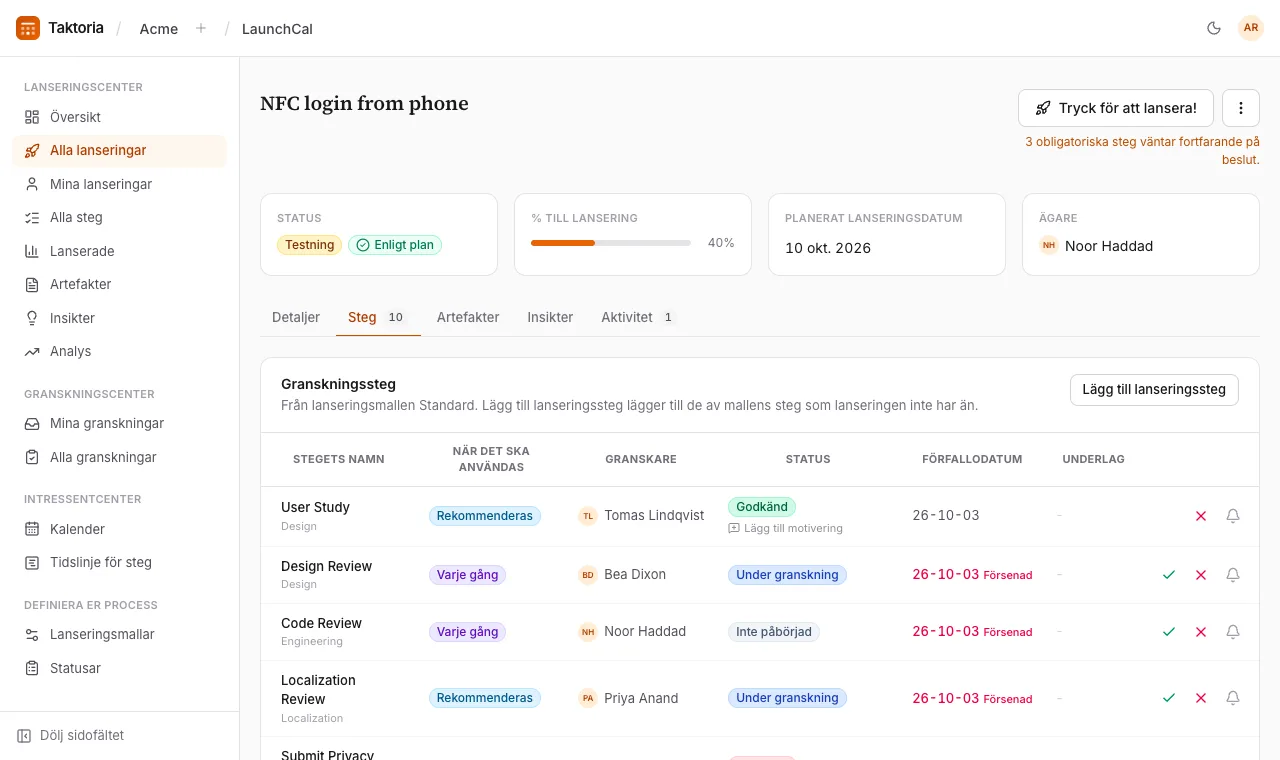This screenshot has height=760, width=1280.
Task: Open Lanseringsmallar in the sidebar
Action: point(120,634)
